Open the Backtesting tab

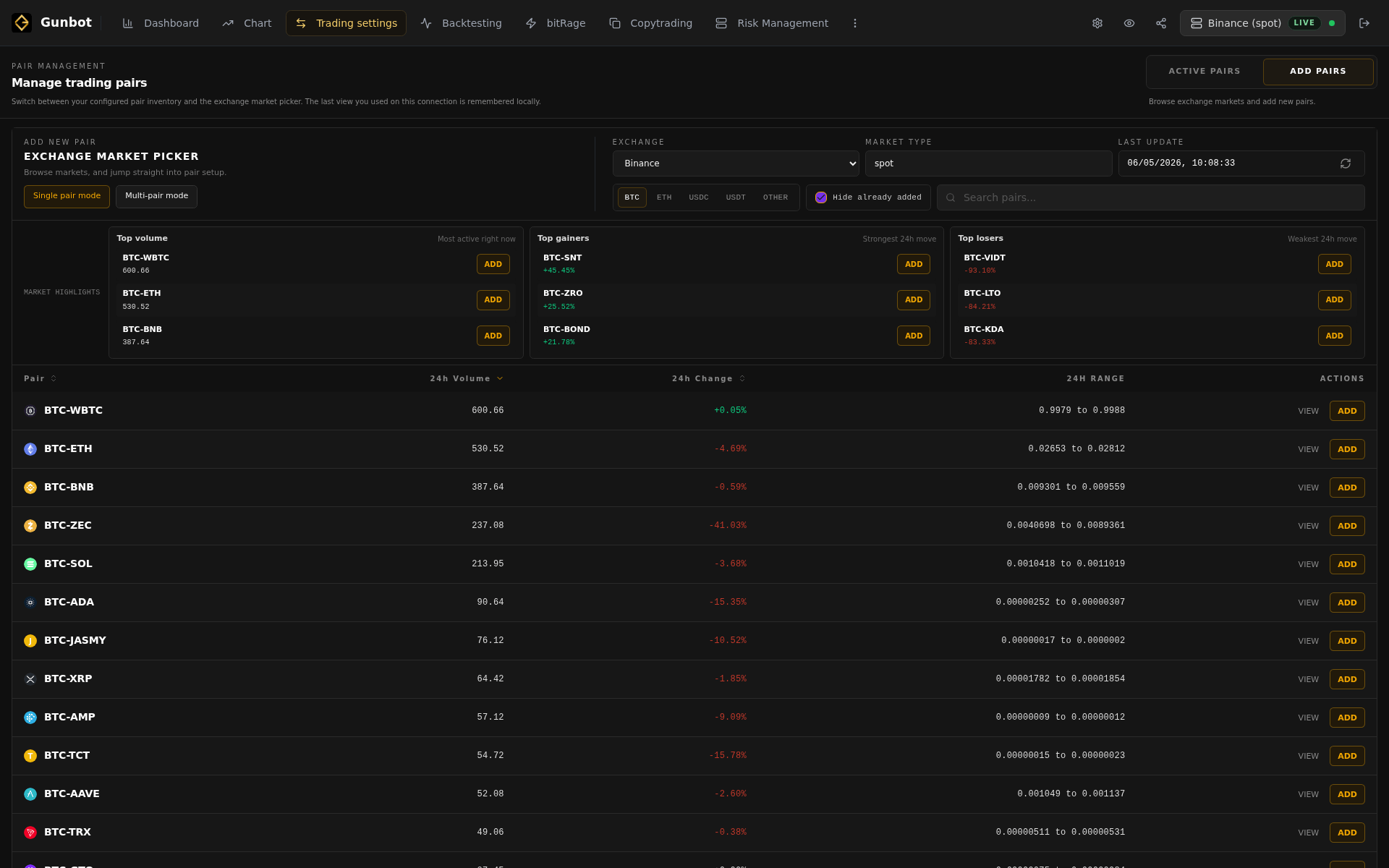461,23
